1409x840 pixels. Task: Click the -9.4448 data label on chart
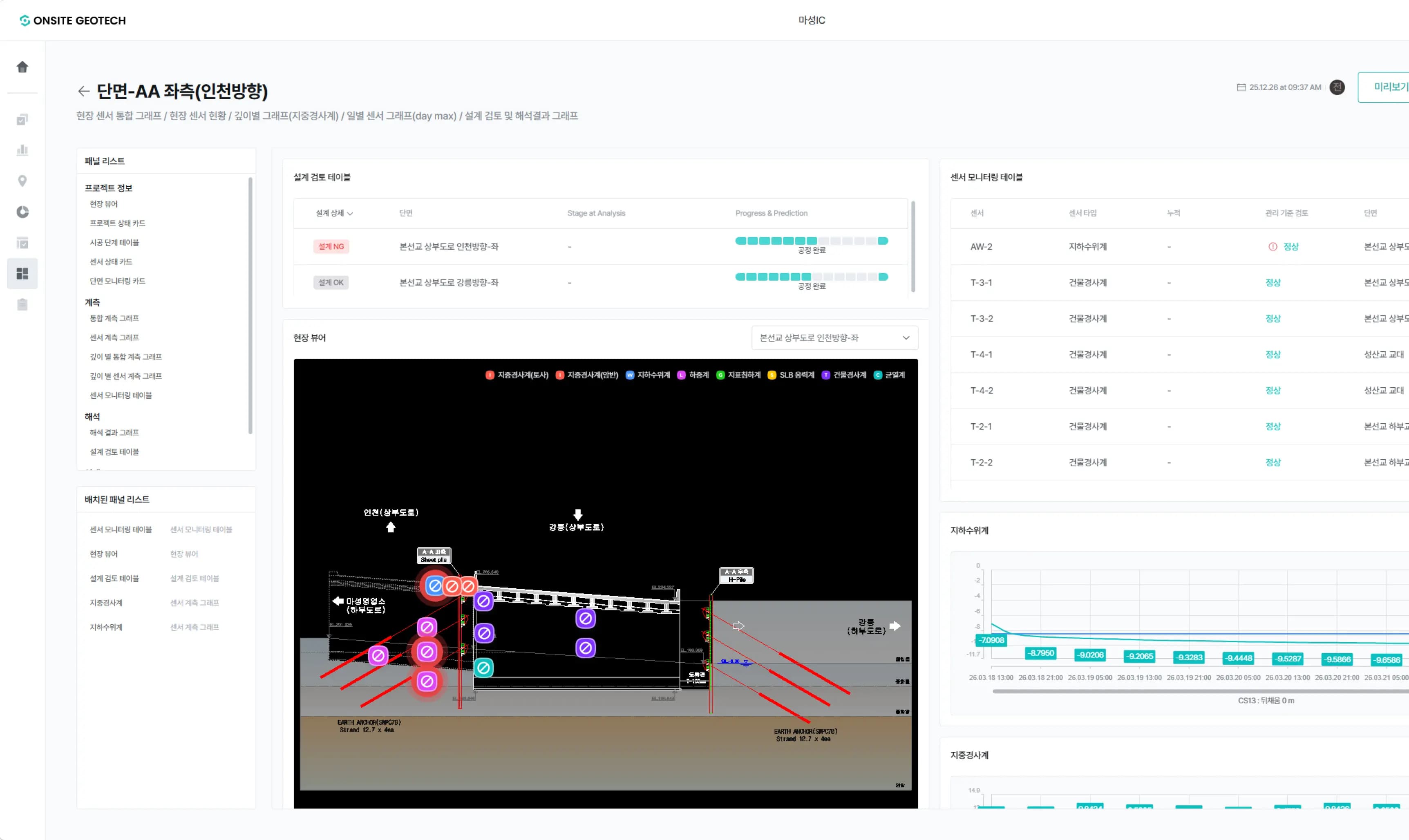click(x=1238, y=658)
